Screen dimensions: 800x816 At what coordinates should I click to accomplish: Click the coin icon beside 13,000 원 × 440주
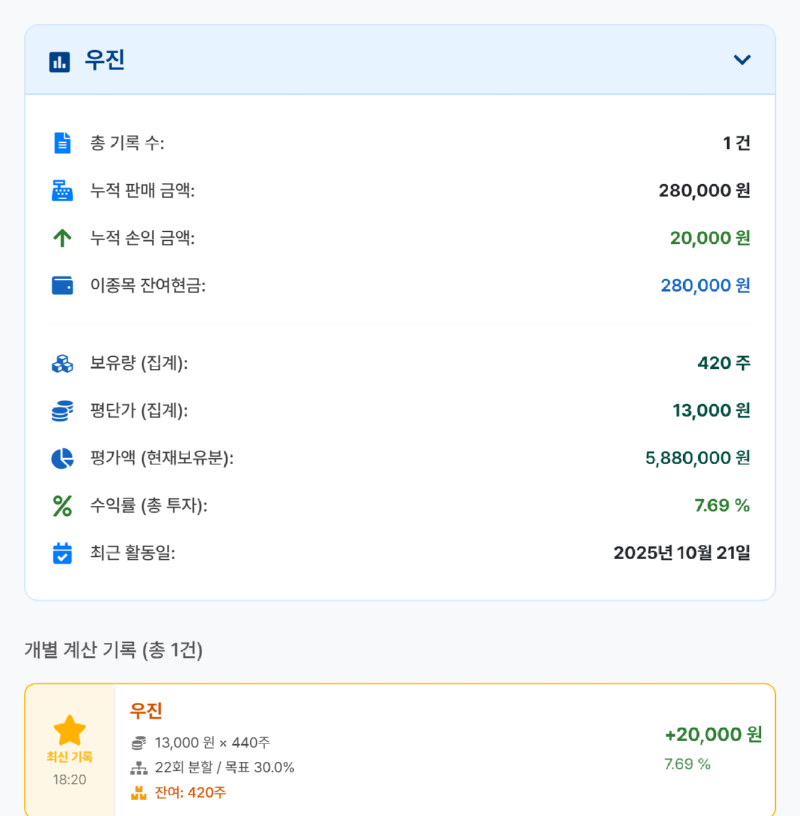pyautogui.click(x=137, y=743)
